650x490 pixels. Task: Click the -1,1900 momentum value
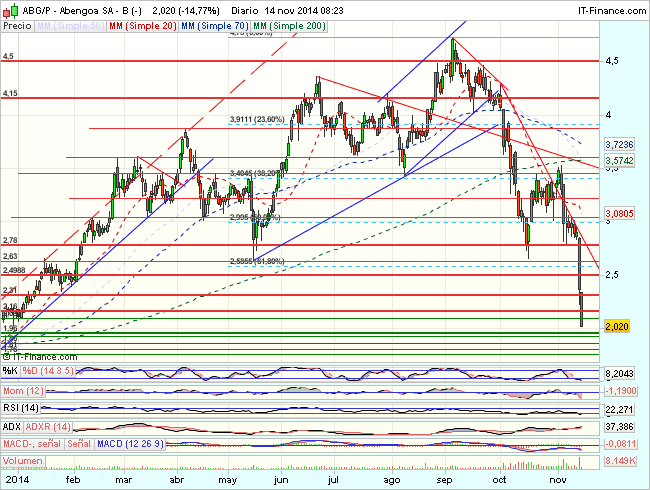click(621, 391)
